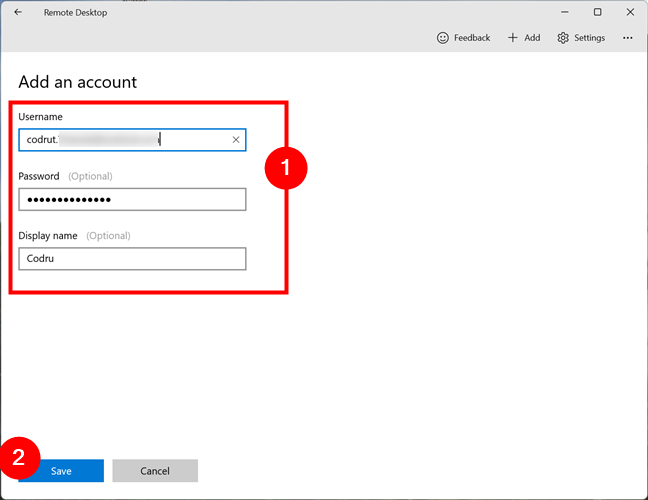Close the Remote Desktop window
The width and height of the screenshot is (648, 500).
(629, 12)
